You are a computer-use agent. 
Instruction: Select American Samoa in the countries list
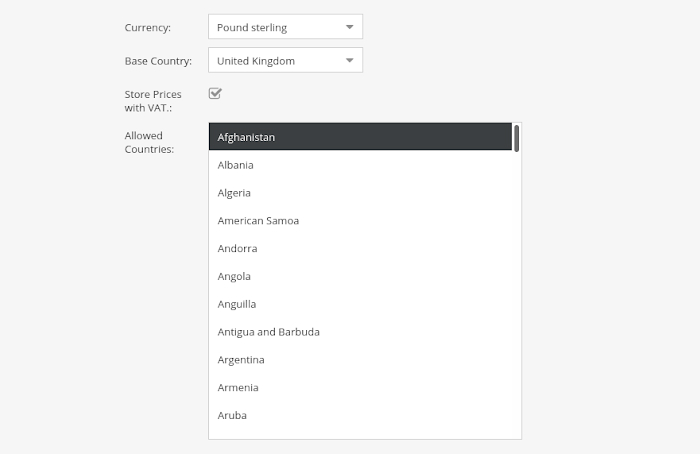(x=360, y=221)
